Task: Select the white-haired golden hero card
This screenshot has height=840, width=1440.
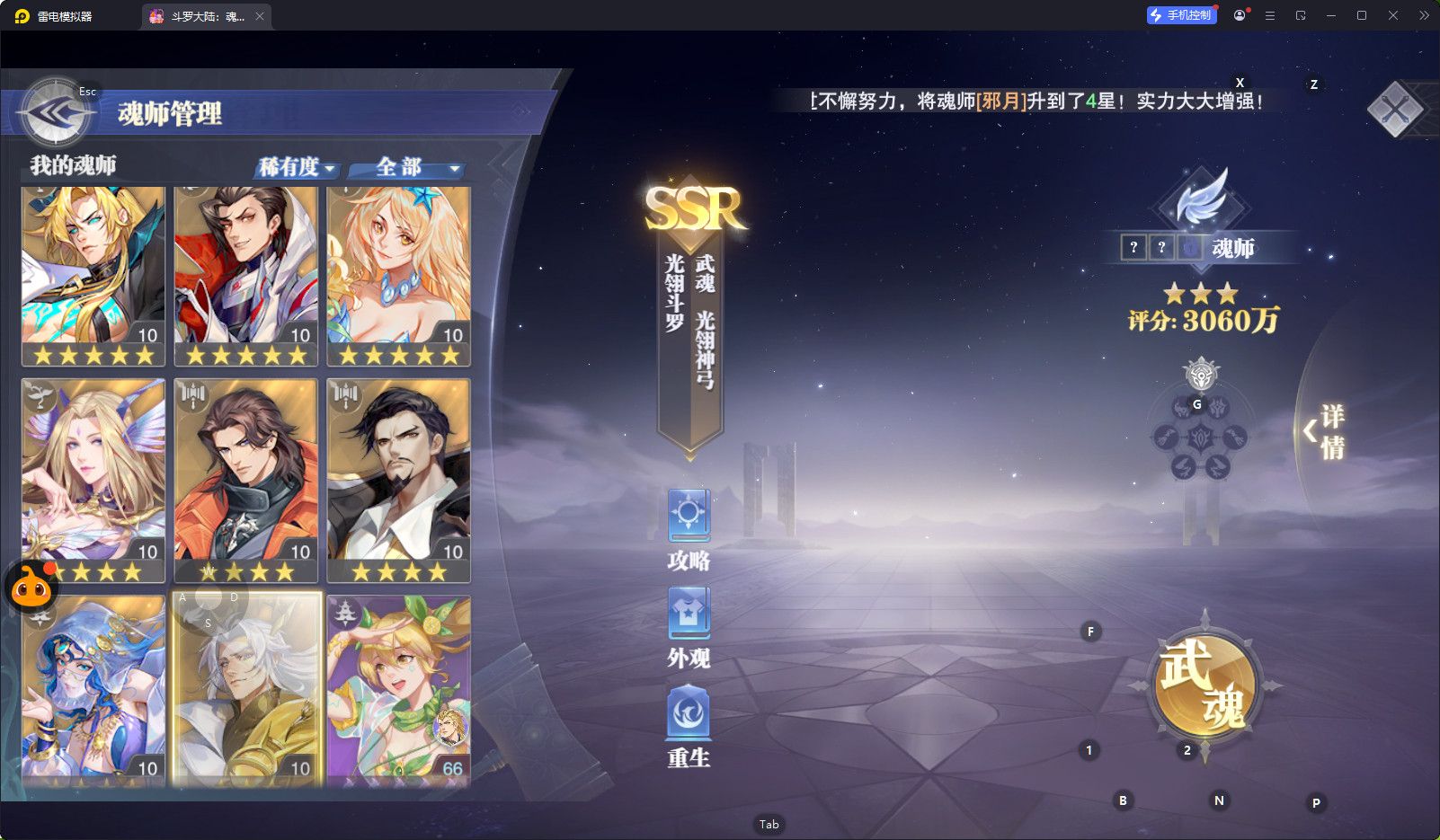Action: tap(246, 691)
